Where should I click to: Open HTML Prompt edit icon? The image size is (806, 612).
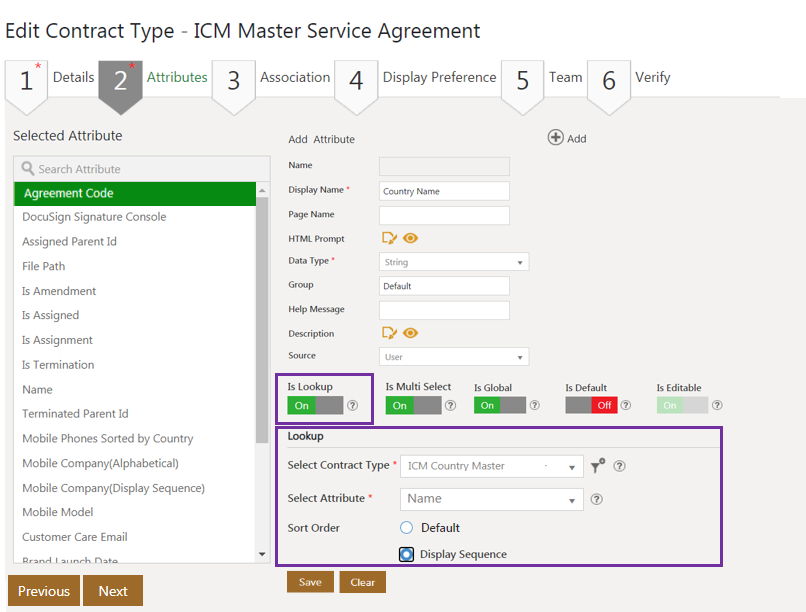pos(390,238)
